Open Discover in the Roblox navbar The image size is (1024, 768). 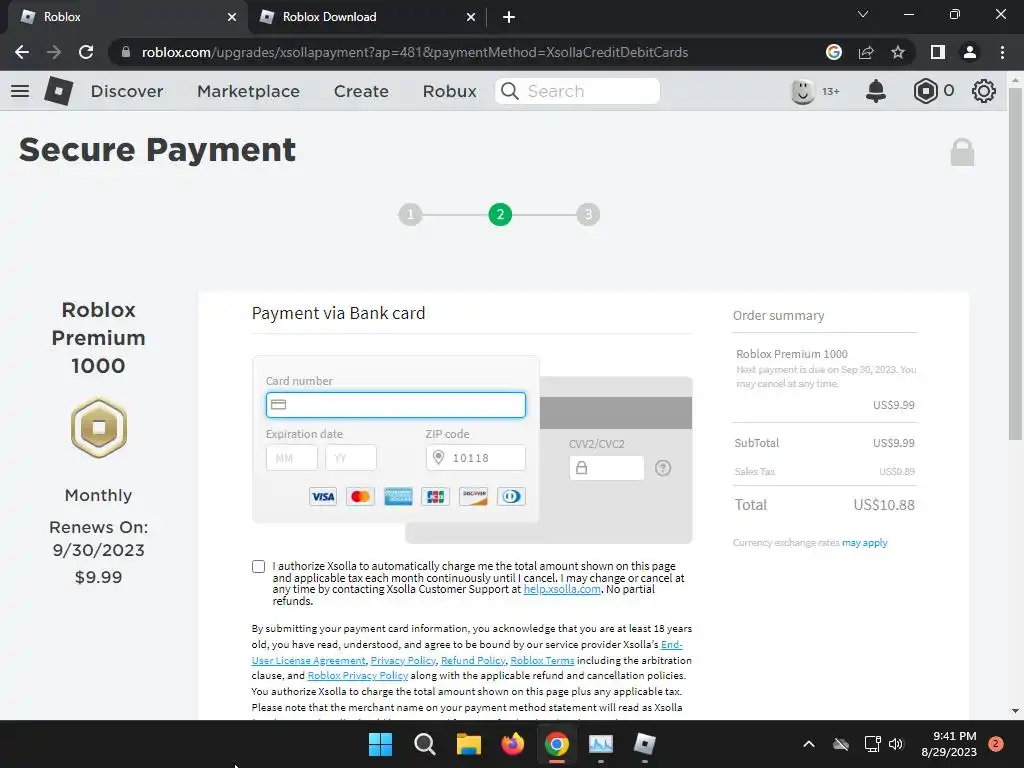(x=127, y=91)
